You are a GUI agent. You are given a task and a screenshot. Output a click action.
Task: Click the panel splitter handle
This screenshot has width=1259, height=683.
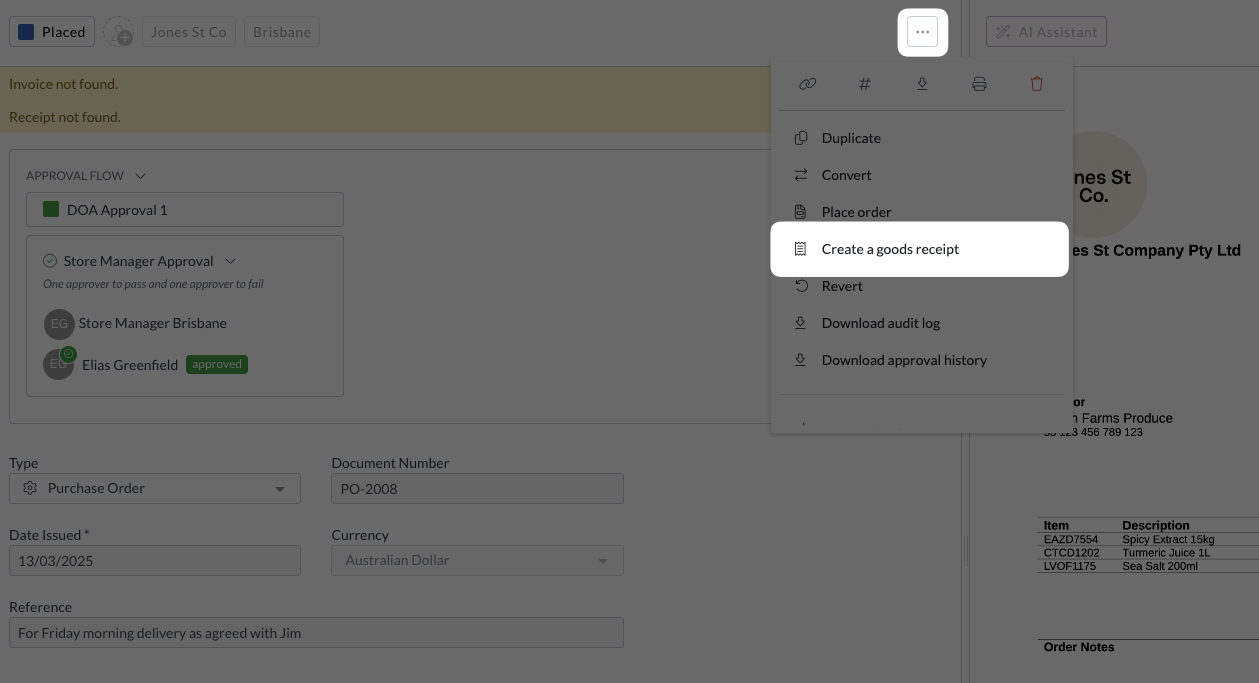coord(965,550)
